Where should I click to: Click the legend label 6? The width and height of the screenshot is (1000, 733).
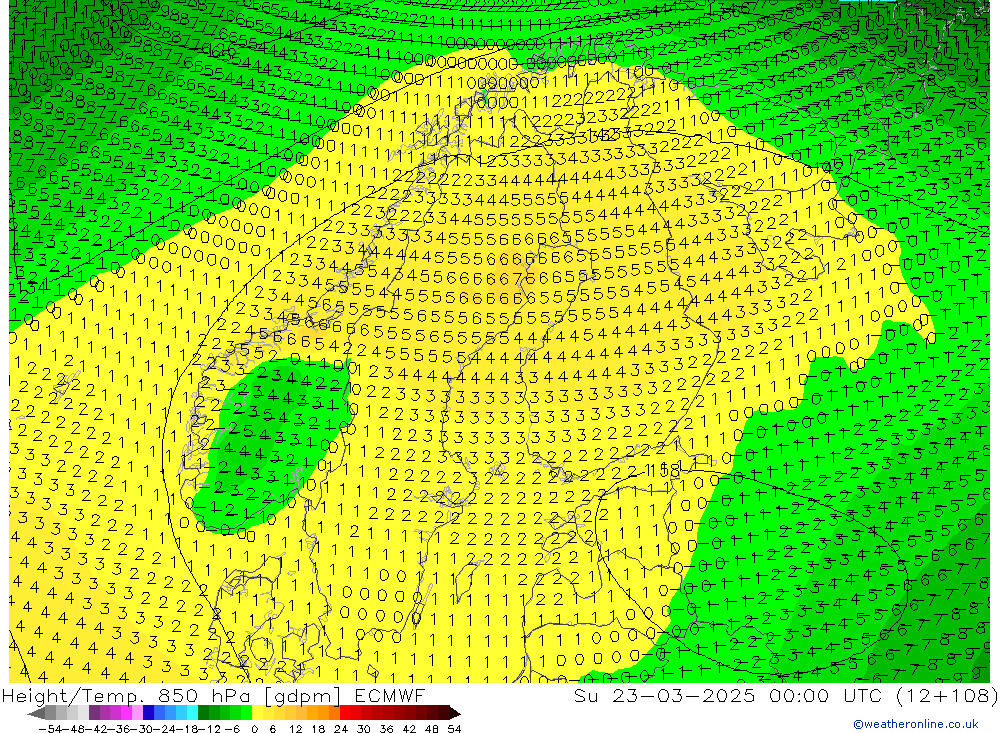point(272,729)
